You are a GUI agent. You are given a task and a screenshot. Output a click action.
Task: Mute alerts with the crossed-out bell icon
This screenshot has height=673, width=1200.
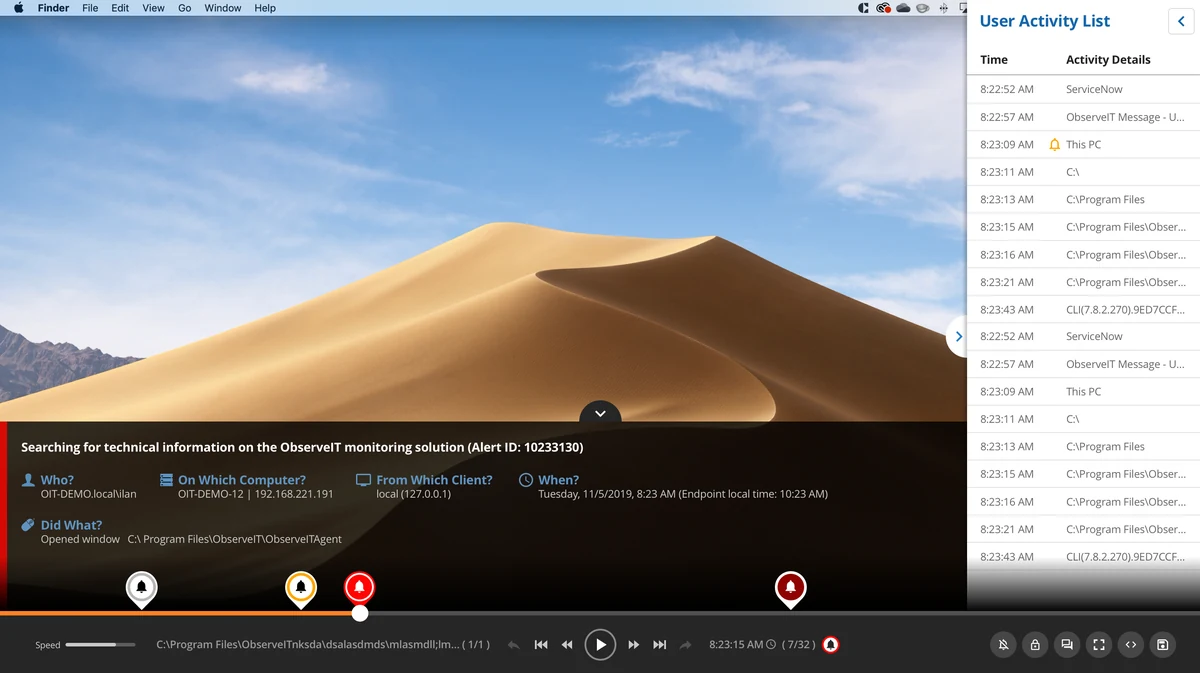click(1003, 645)
